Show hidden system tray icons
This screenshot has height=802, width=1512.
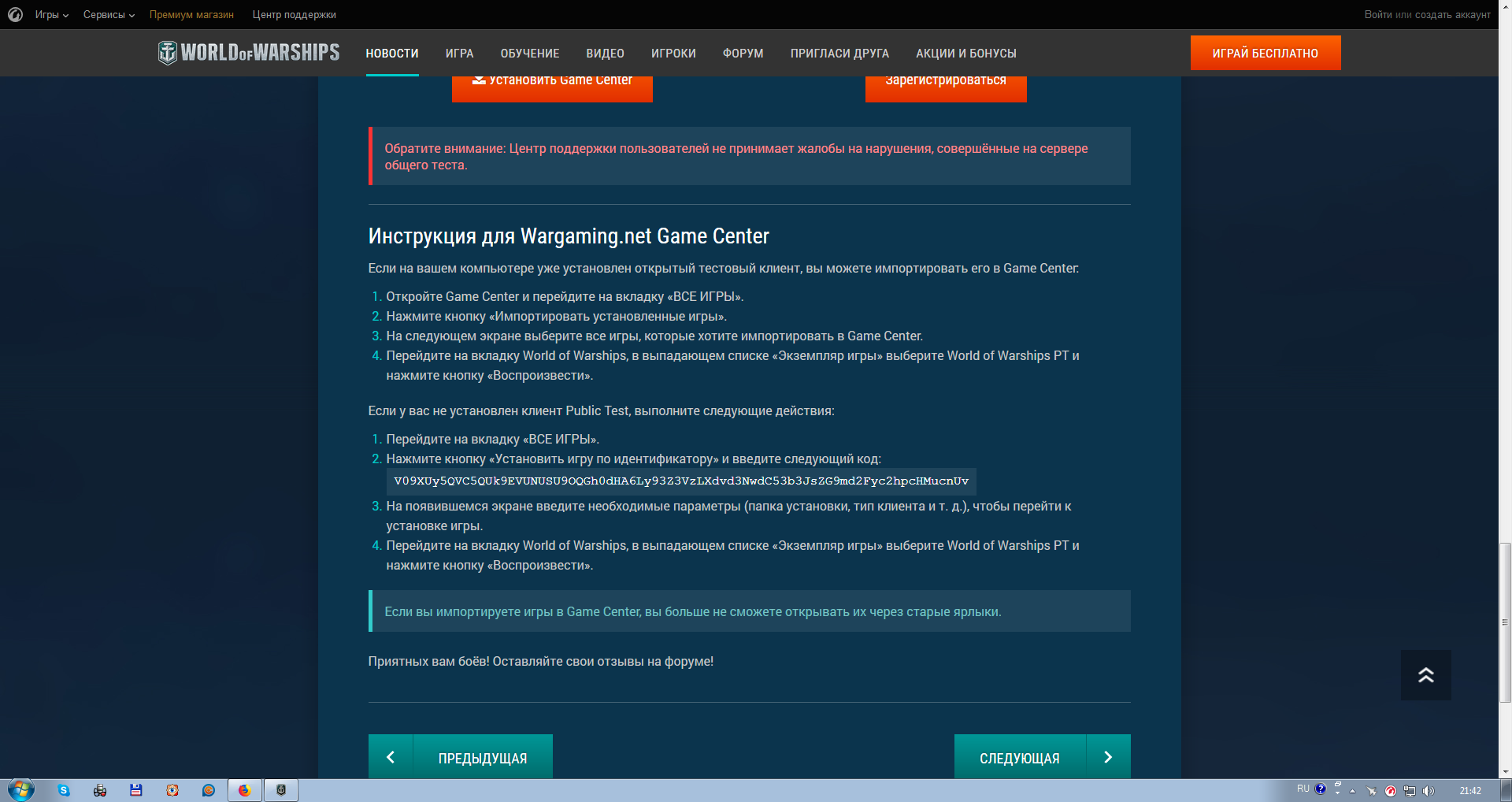1352,791
